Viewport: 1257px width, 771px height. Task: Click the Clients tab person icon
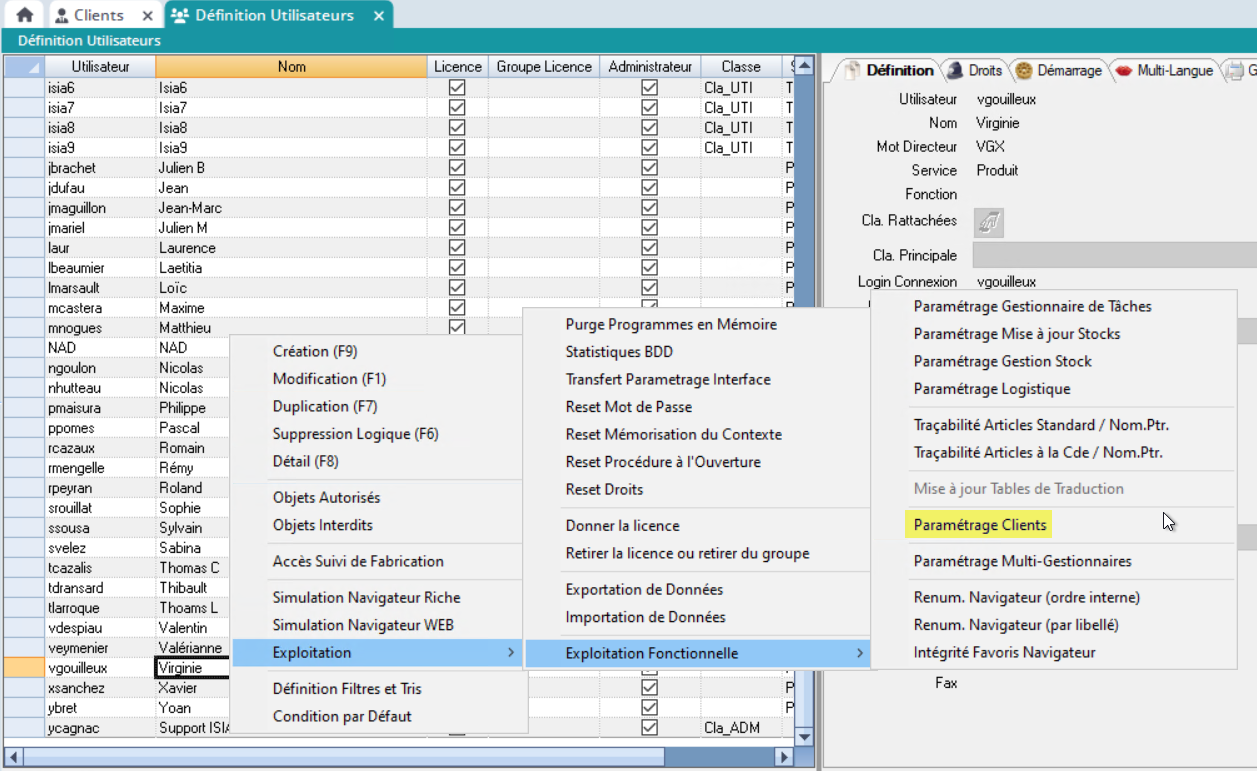pyautogui.click(x=62, y=15)
